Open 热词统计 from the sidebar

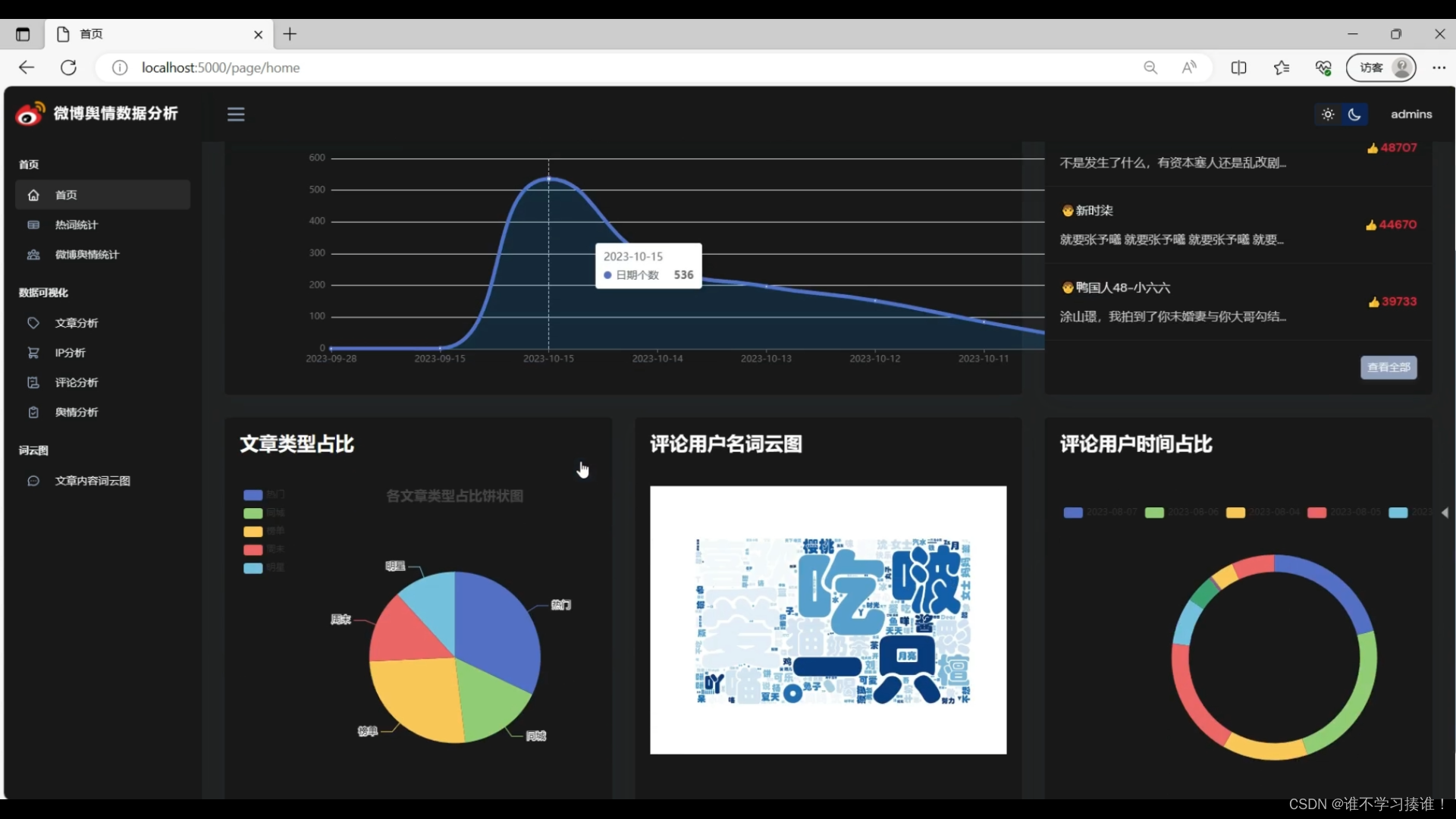pos(76,224)
